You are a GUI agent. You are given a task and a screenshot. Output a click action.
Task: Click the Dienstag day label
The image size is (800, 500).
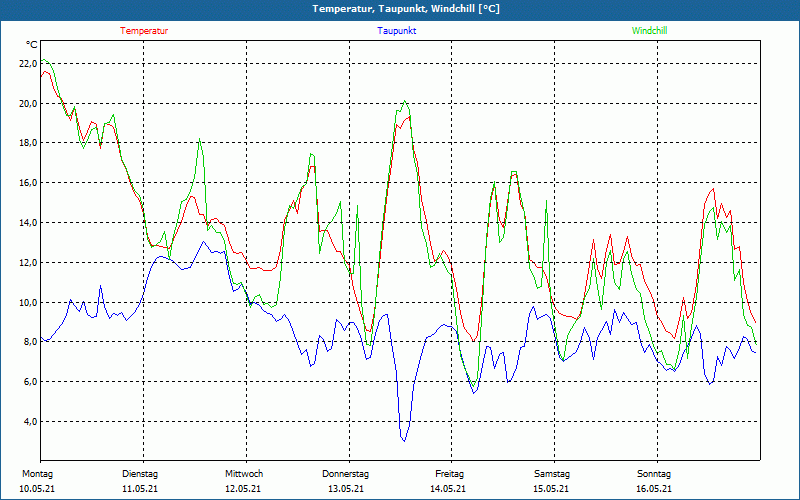(x=140, y=474)
